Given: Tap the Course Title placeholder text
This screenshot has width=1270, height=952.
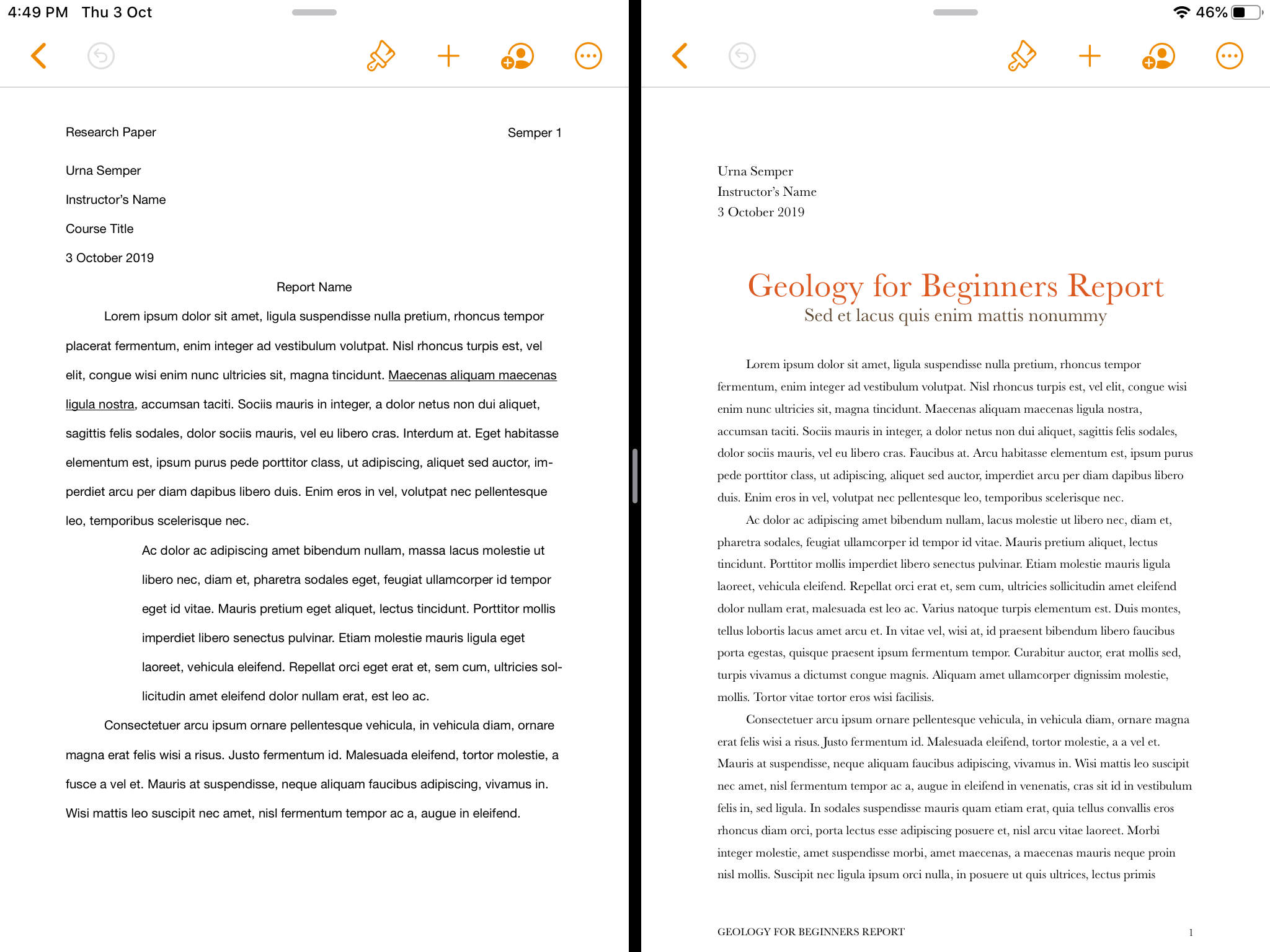Looking at the screenshot, I should tap(100, 229).
